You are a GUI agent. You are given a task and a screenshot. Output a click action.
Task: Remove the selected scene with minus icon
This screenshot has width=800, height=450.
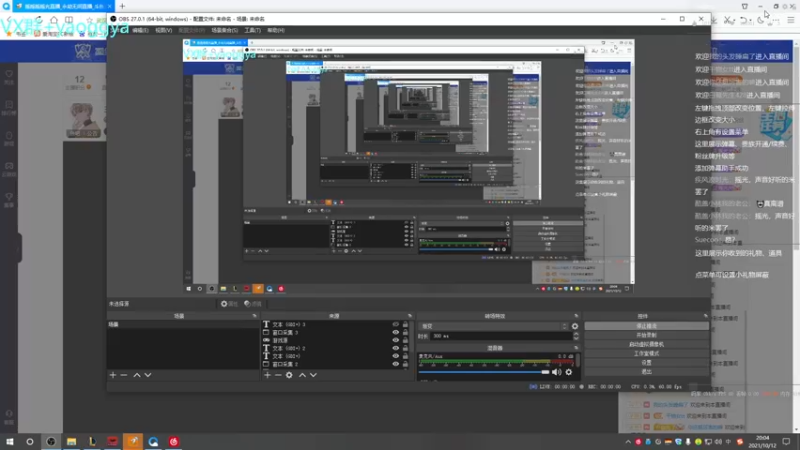[124, 375]
